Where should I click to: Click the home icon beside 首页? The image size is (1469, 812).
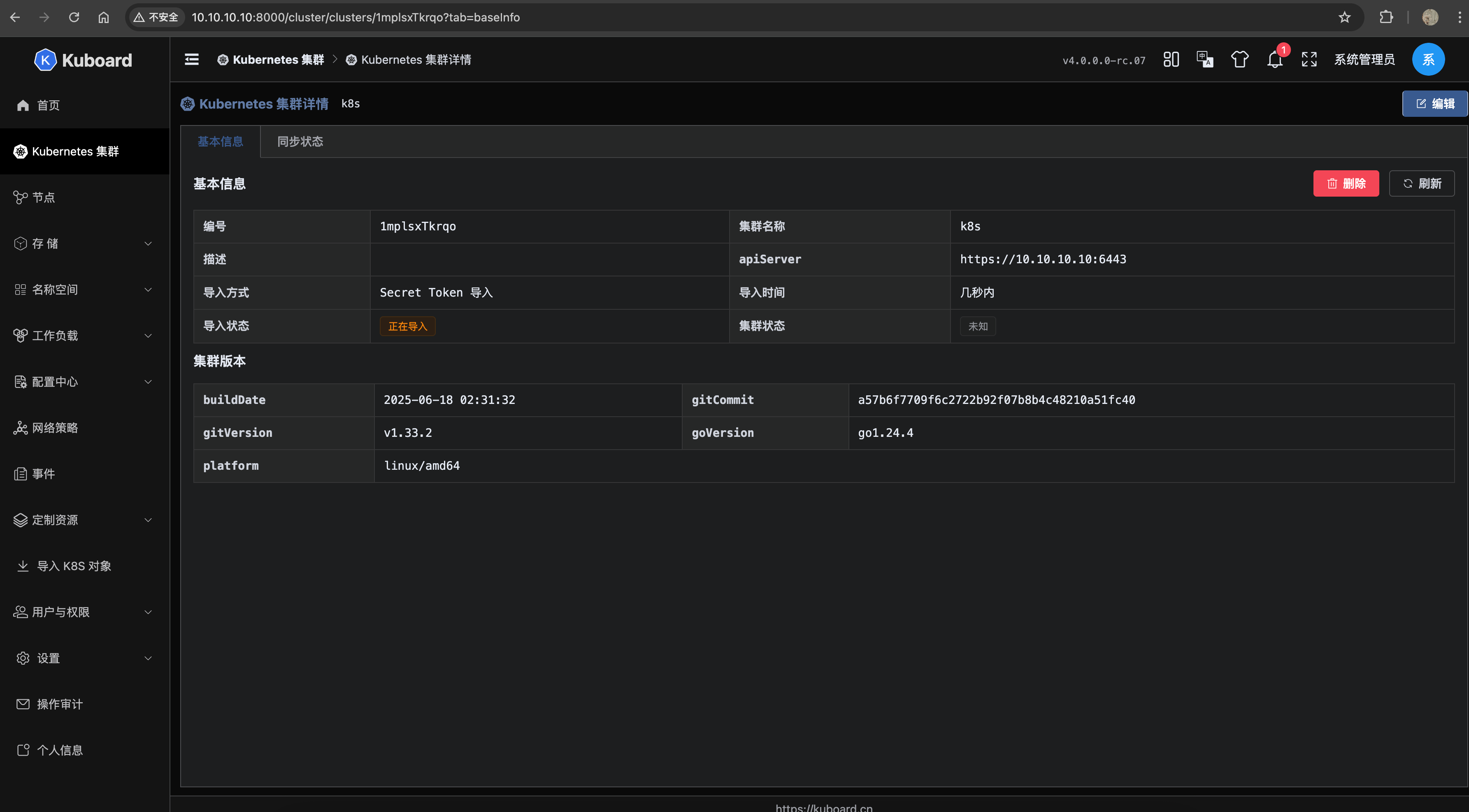23,105
